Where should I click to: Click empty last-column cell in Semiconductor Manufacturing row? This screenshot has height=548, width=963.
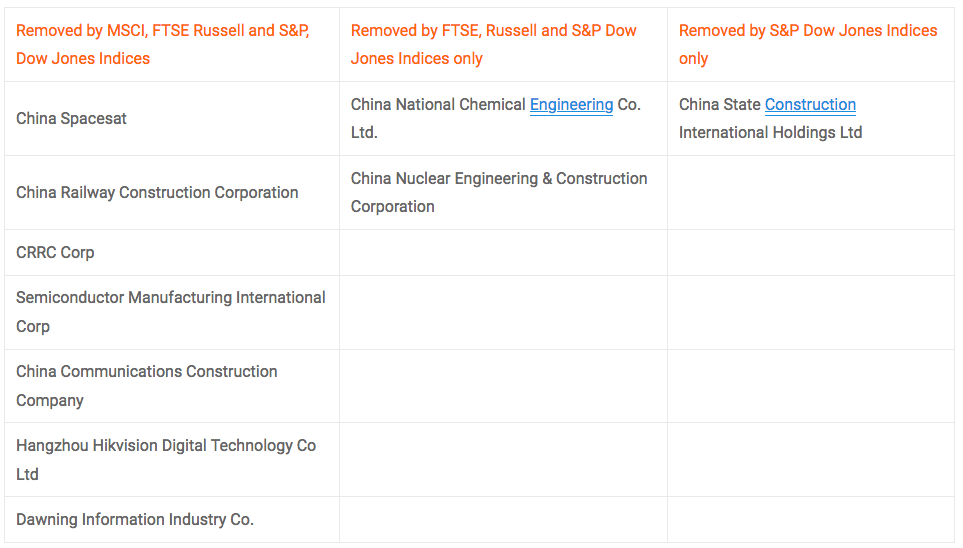pos(810,312)
